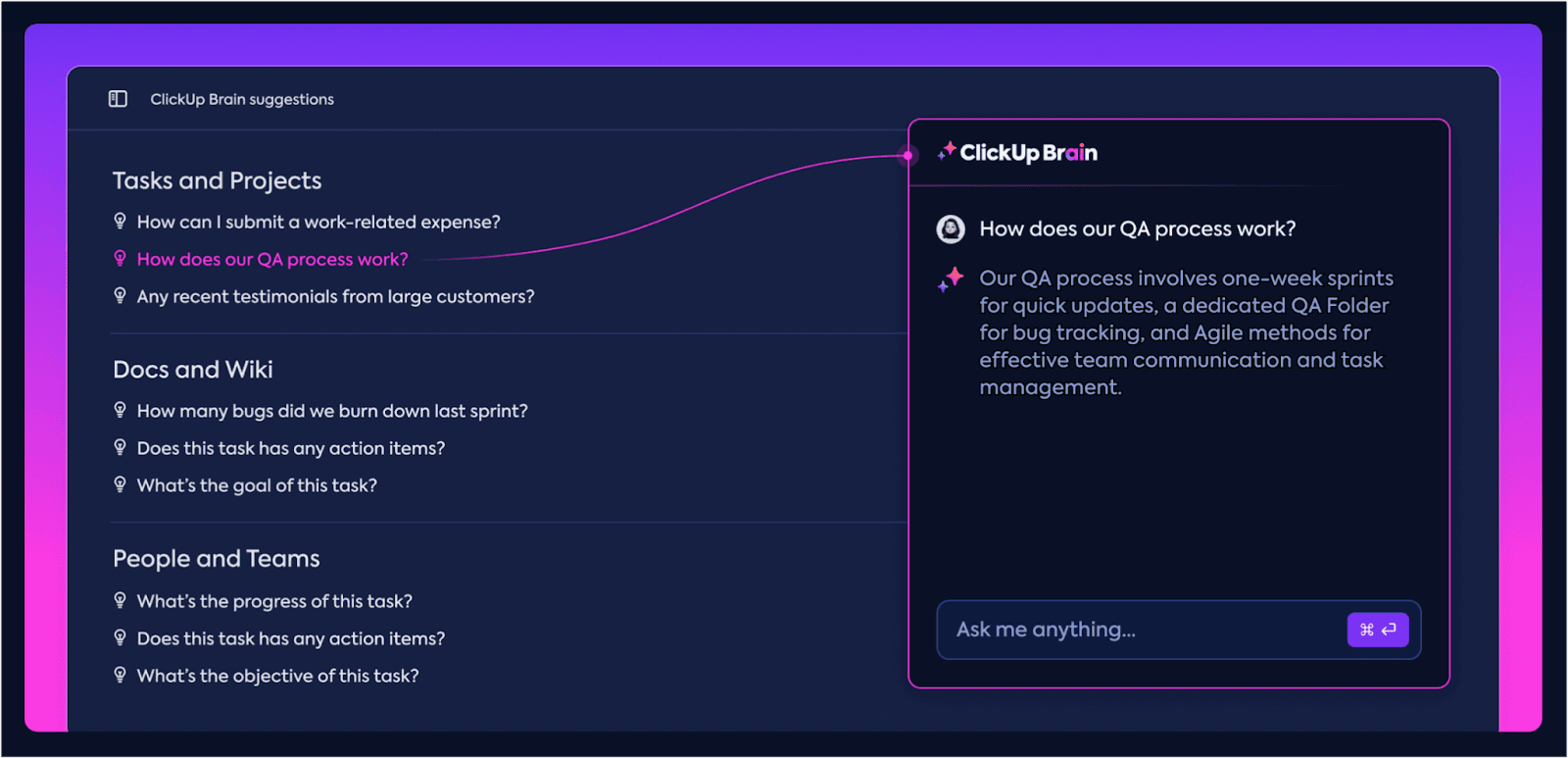The image size is (1568, 758).
Task: Click the lightbulb icon beside bugs burn down
Action: (120, 411)
